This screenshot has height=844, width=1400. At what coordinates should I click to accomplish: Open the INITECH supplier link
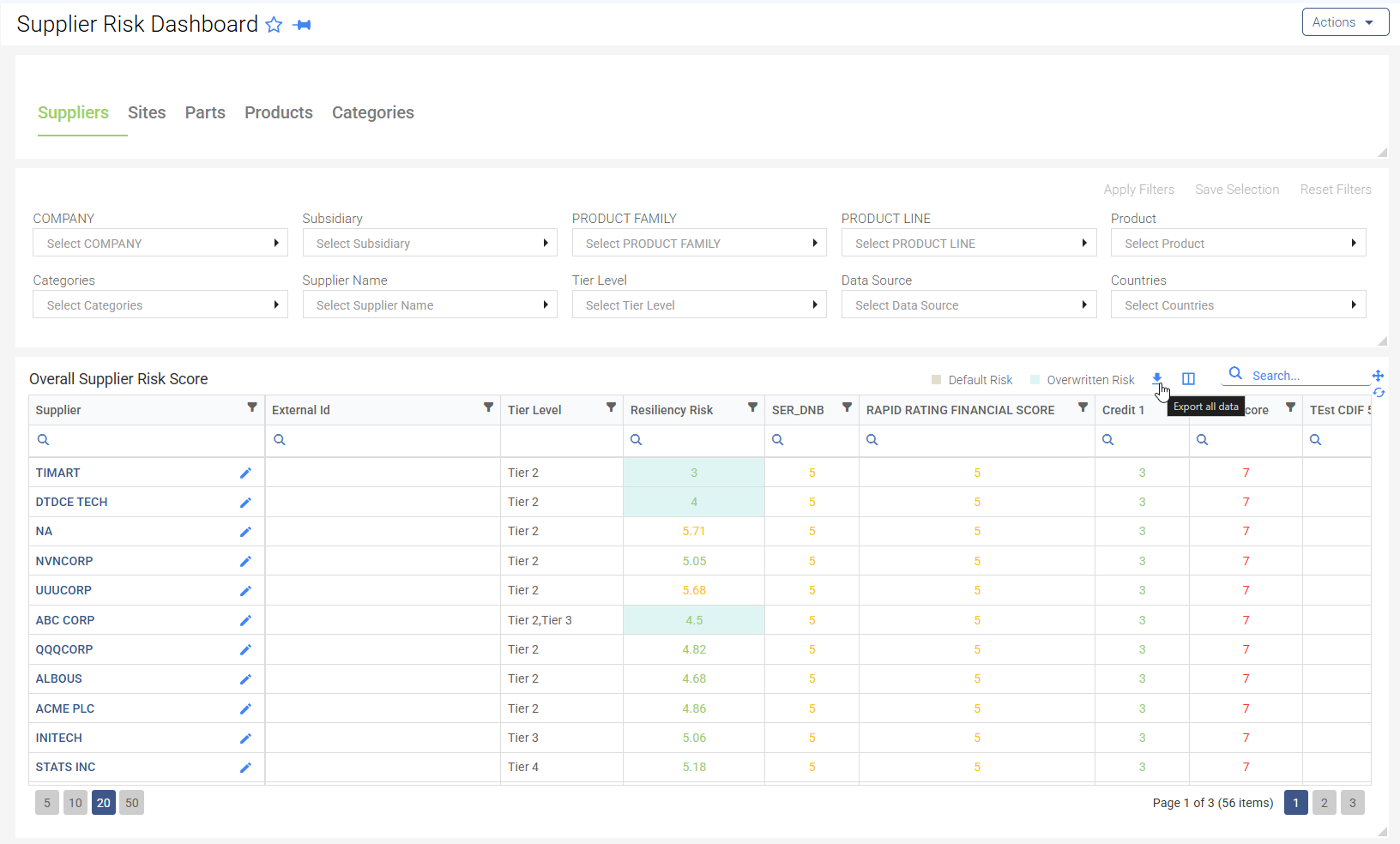coord(59,738)
